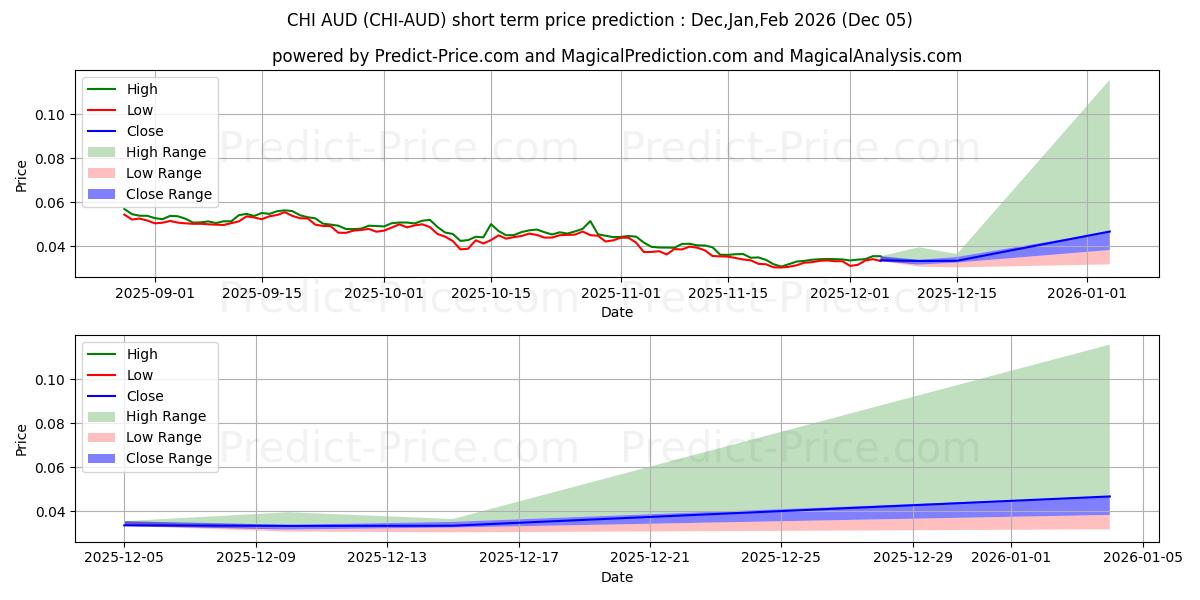1200x600 pixels.
Task: Click the High Range green swatch in upper chart legend
Action: click(103, 152)
